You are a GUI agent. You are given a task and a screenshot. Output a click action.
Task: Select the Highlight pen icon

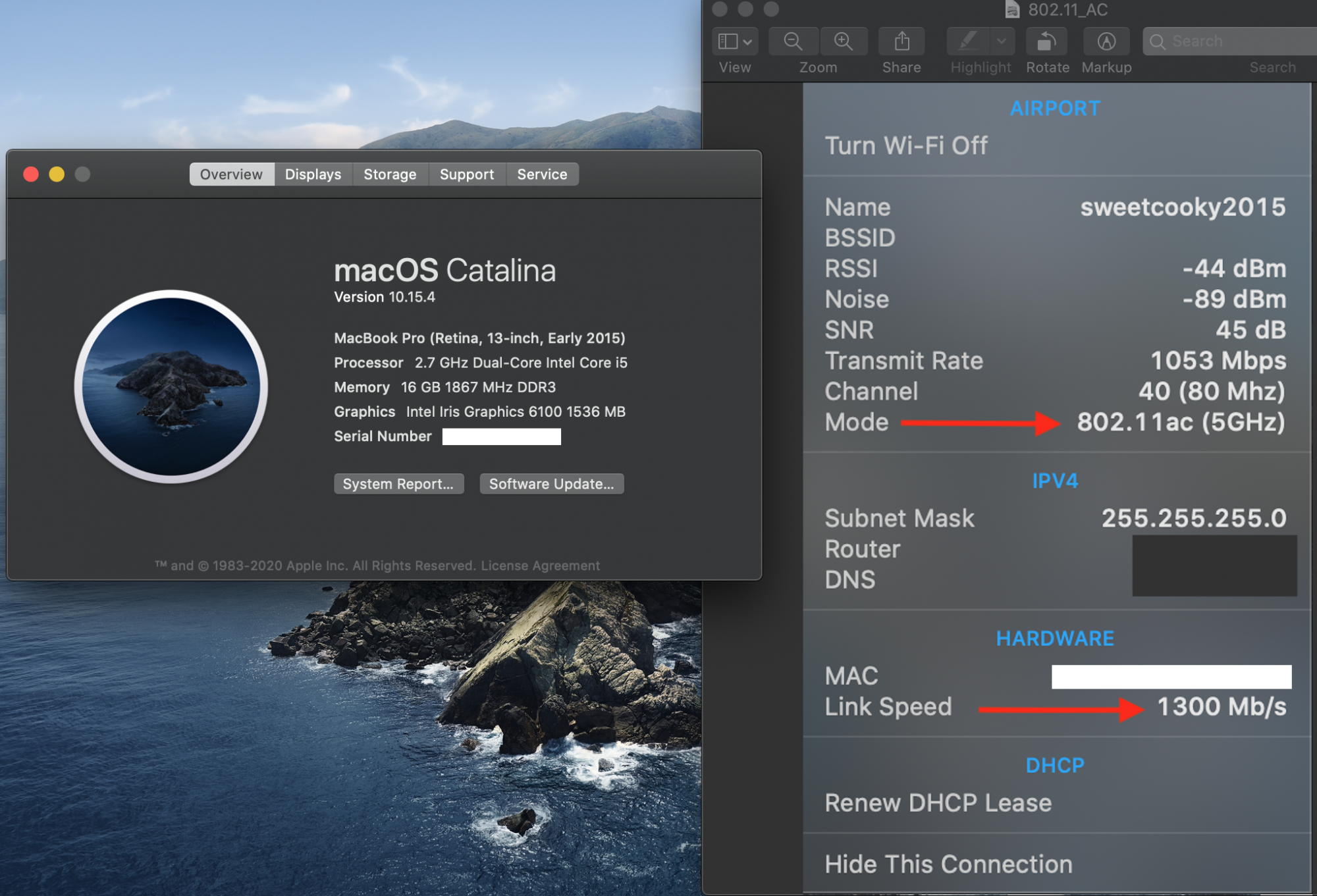pyautogui.click(x=967, y=41)
